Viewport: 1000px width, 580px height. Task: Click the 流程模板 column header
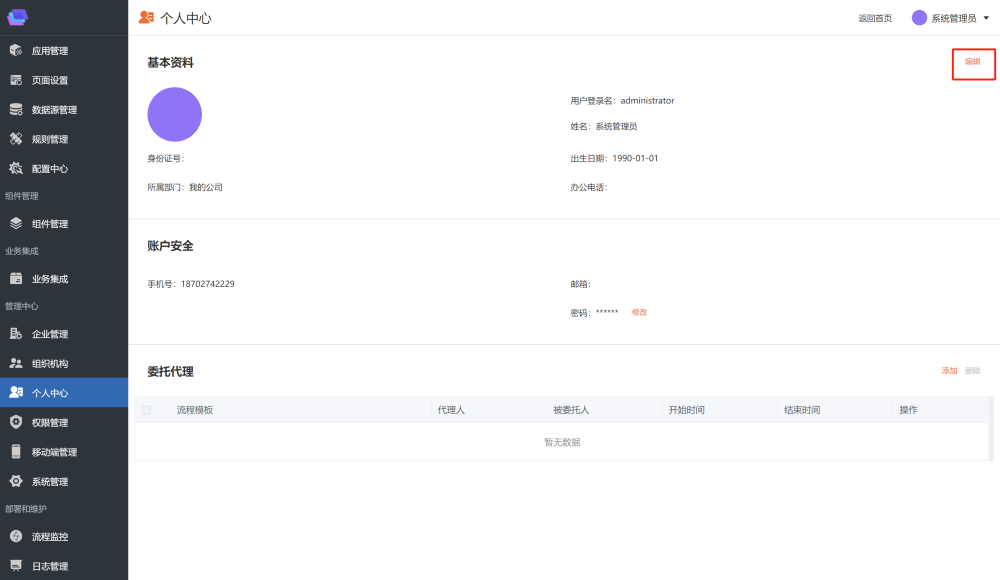click(195, 410)
